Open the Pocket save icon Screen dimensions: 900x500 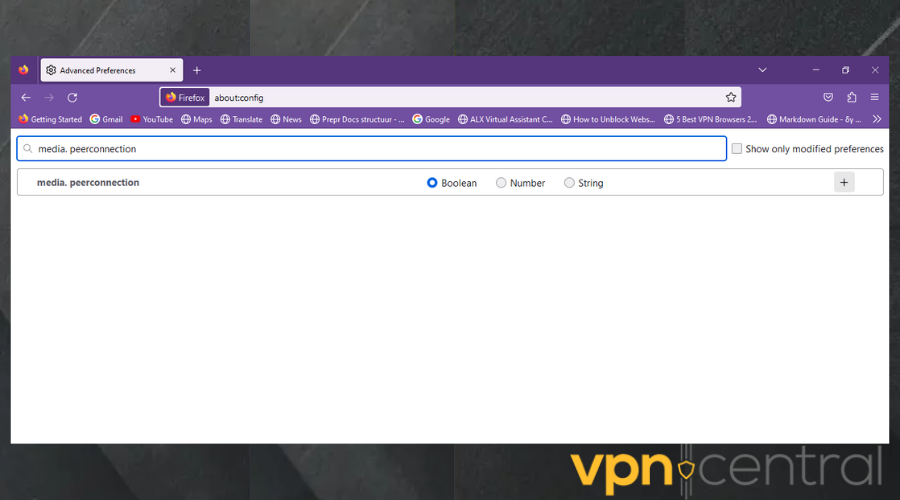[828, 97]
